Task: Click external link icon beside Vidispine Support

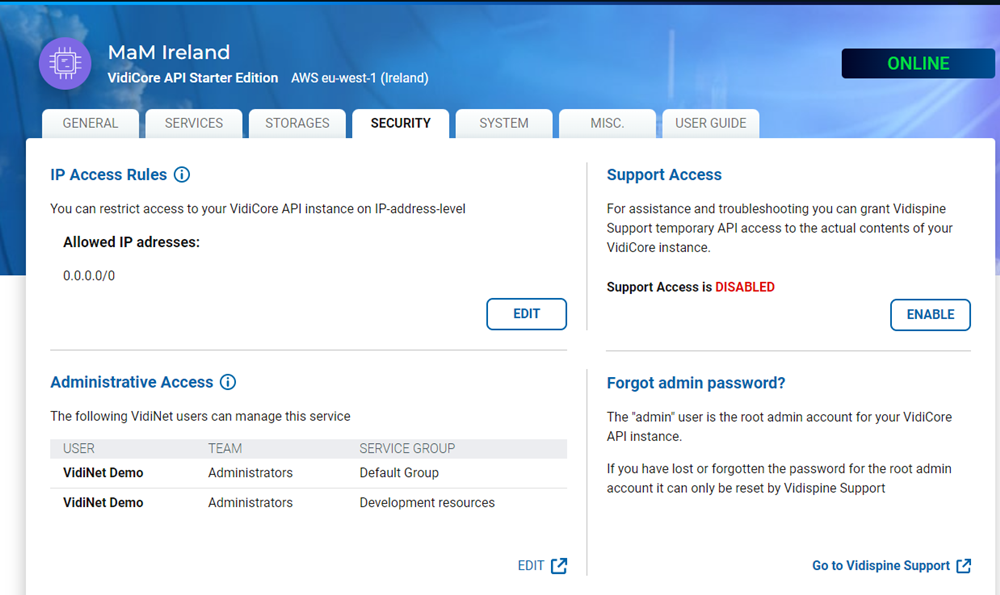Action: pyautogui.click(x=963, y=566)
